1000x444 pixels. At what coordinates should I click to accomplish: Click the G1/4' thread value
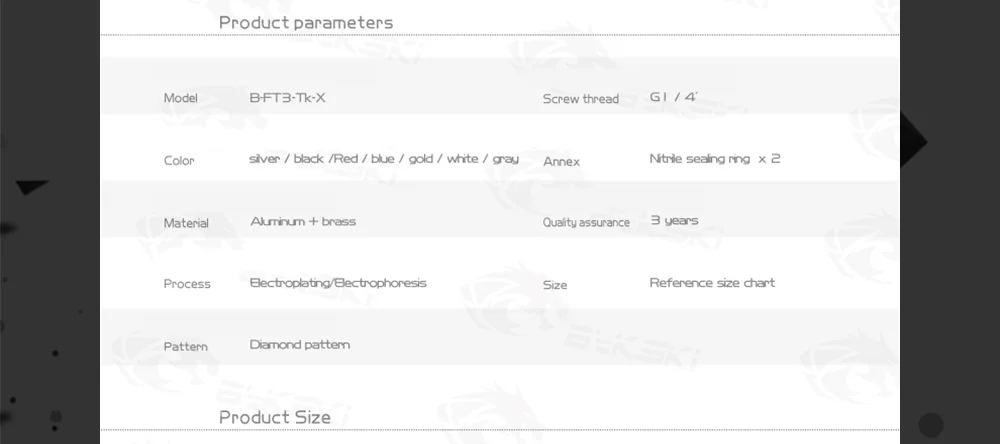click(673, 98)
